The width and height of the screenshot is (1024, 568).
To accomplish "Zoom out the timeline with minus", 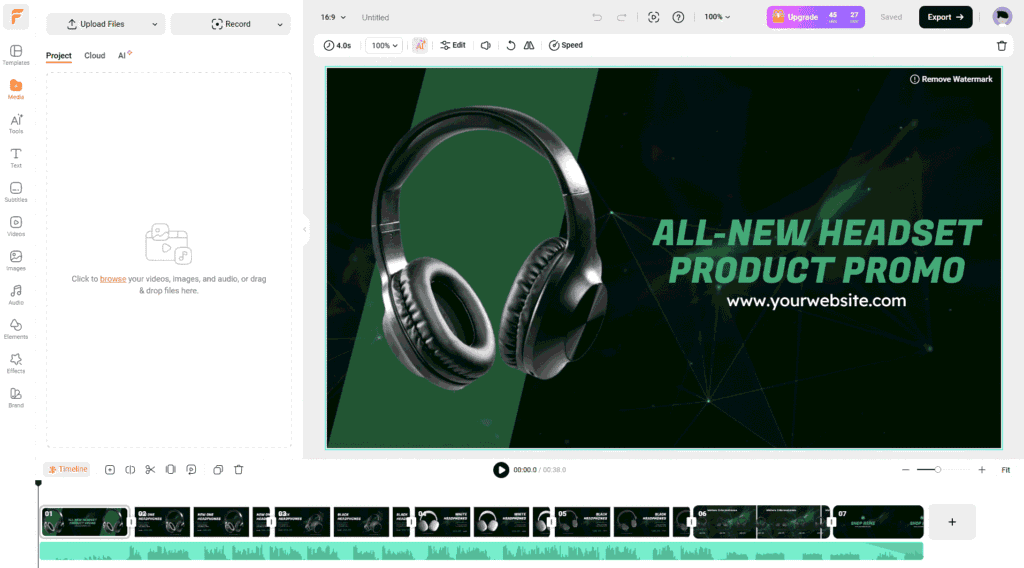I will pyautogui.click(x=905, y=469).
